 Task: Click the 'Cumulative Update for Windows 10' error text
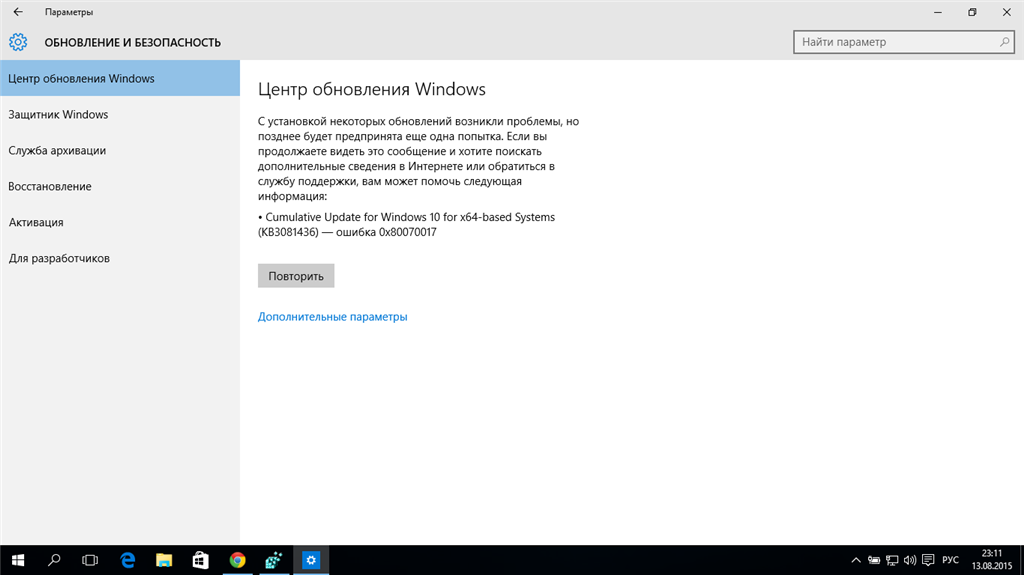pyautogui.click(x=406, y=224)
